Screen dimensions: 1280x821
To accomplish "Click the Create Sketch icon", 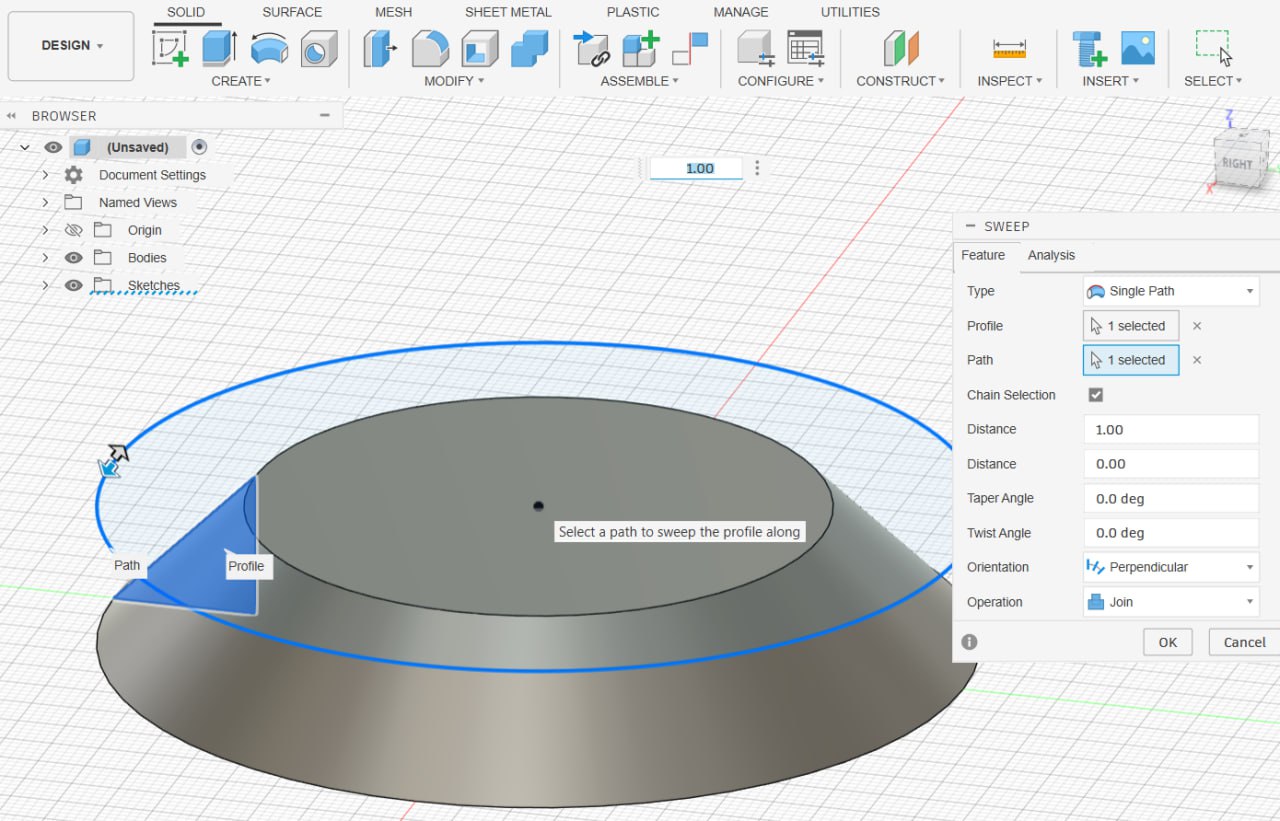I will click(170, 47).
